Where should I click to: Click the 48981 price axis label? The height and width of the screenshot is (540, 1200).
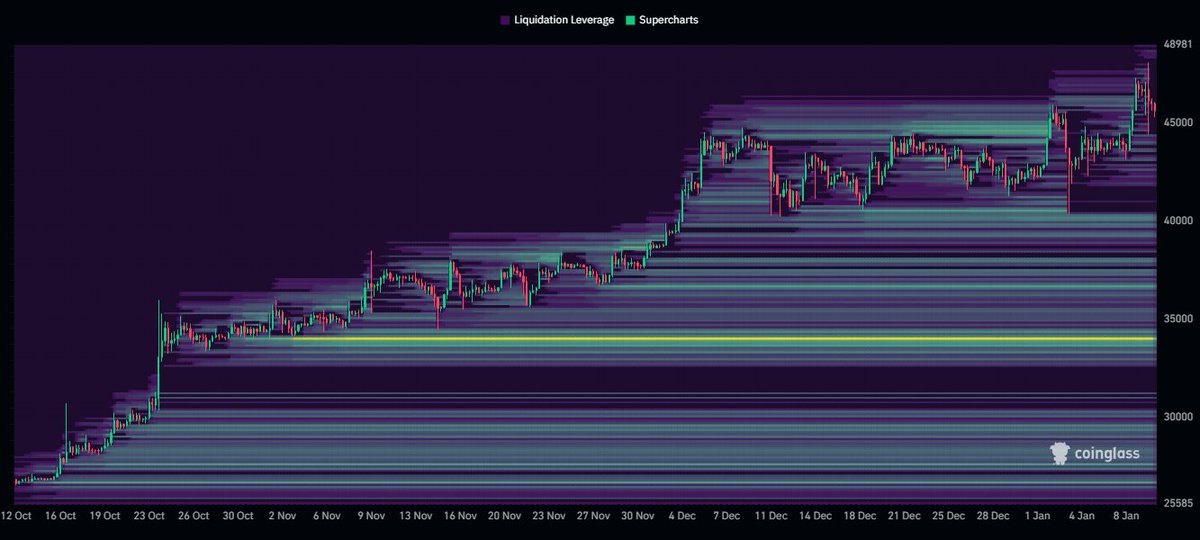click(1177, 46)
